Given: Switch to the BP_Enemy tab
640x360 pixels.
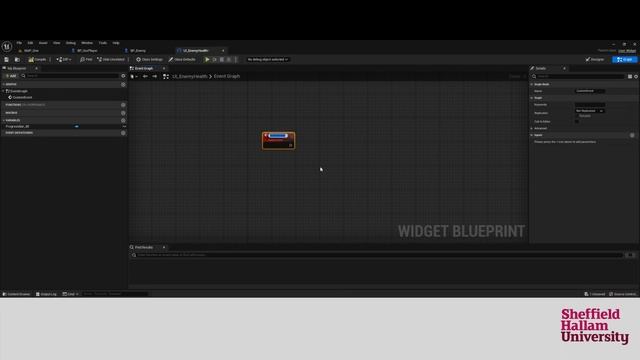Looking at the screenshot, I should [138, 51].
